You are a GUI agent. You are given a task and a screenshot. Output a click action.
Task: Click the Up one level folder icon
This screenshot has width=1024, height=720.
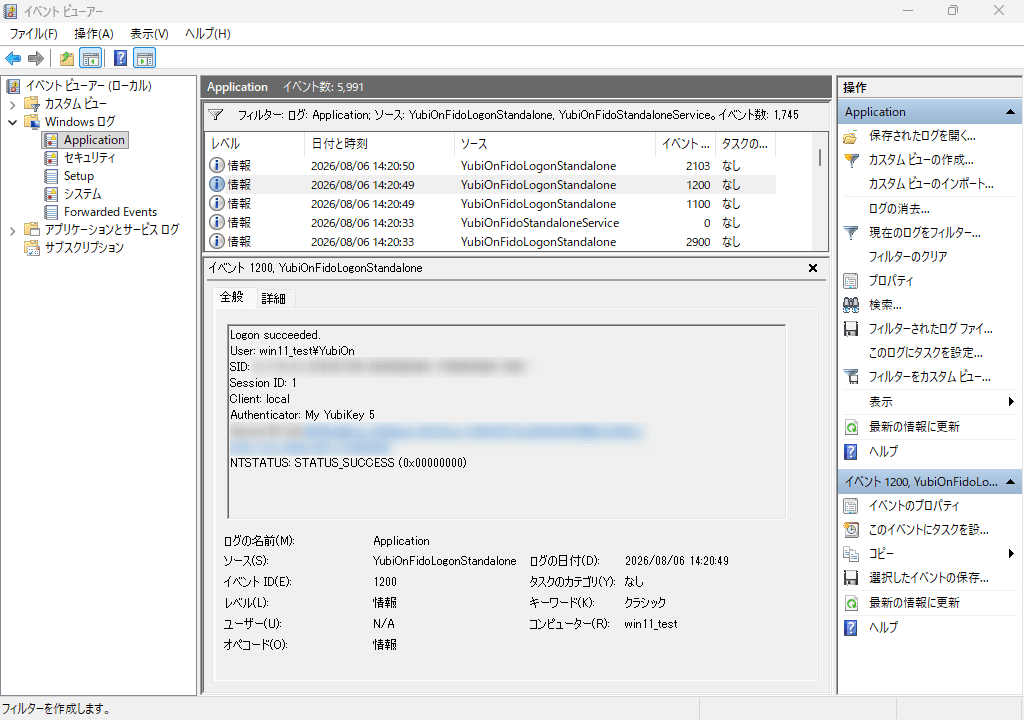[x=67, y=58]
